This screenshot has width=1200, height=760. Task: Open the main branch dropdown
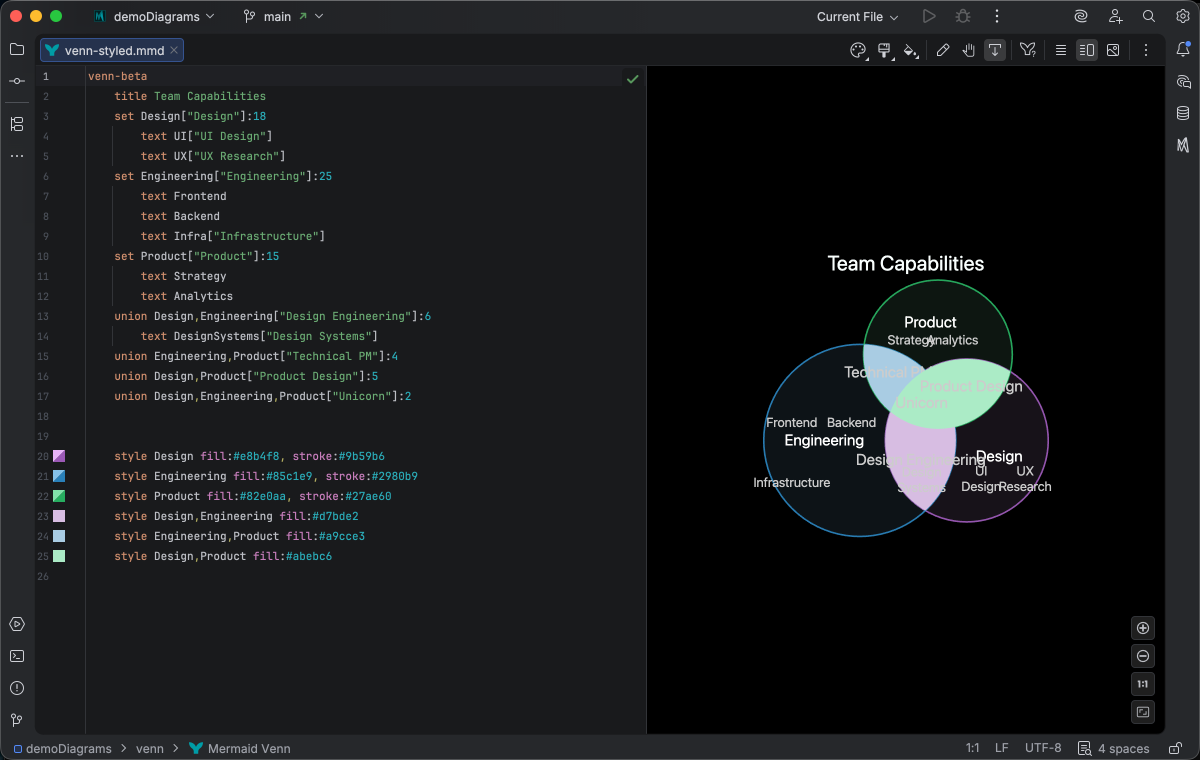(284, 16)
